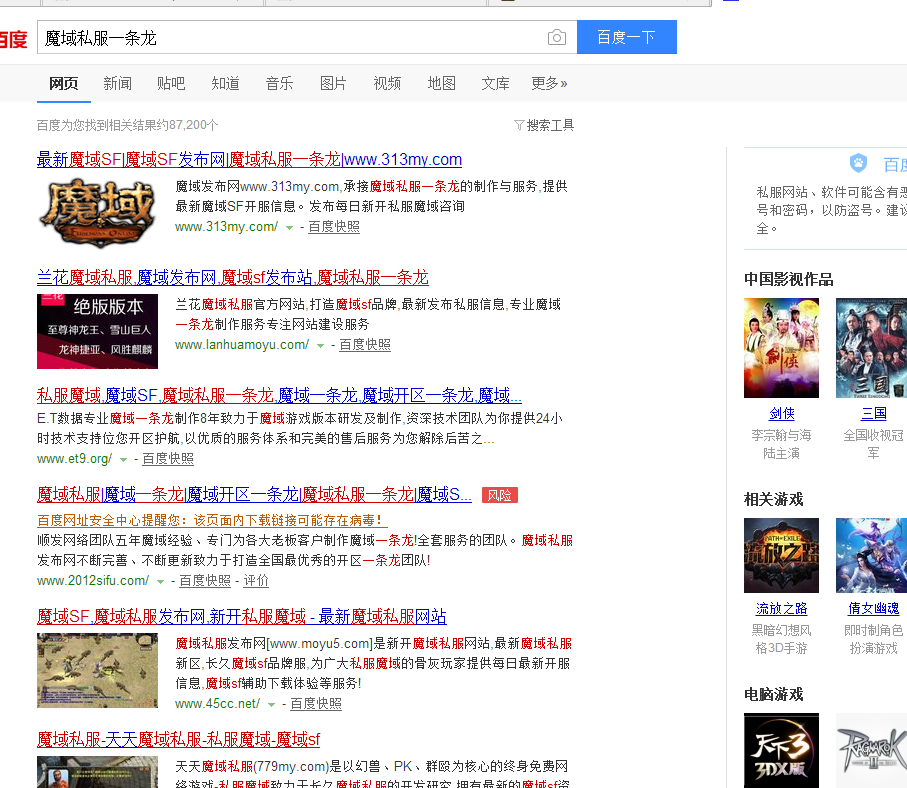Open the 音乐 tab

(279, 84)
